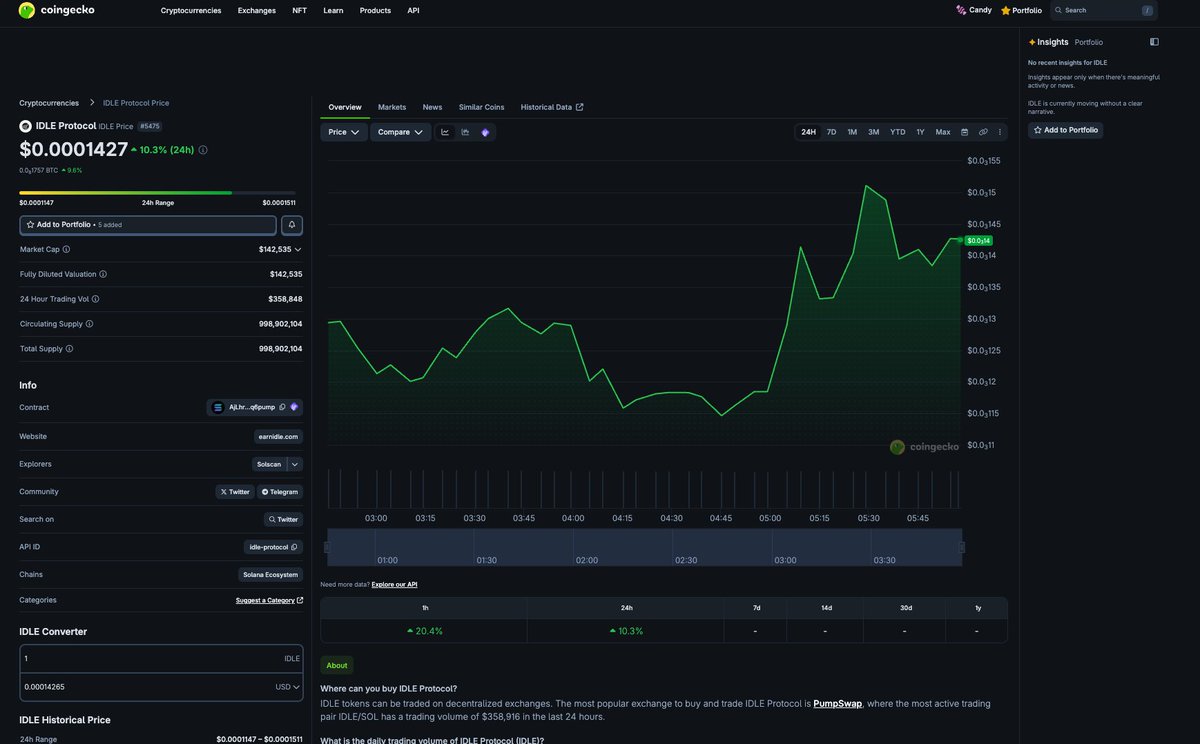Toggle the Insights sidebar panel icon
This screenshot has height=744, width=1200.
1154,42
